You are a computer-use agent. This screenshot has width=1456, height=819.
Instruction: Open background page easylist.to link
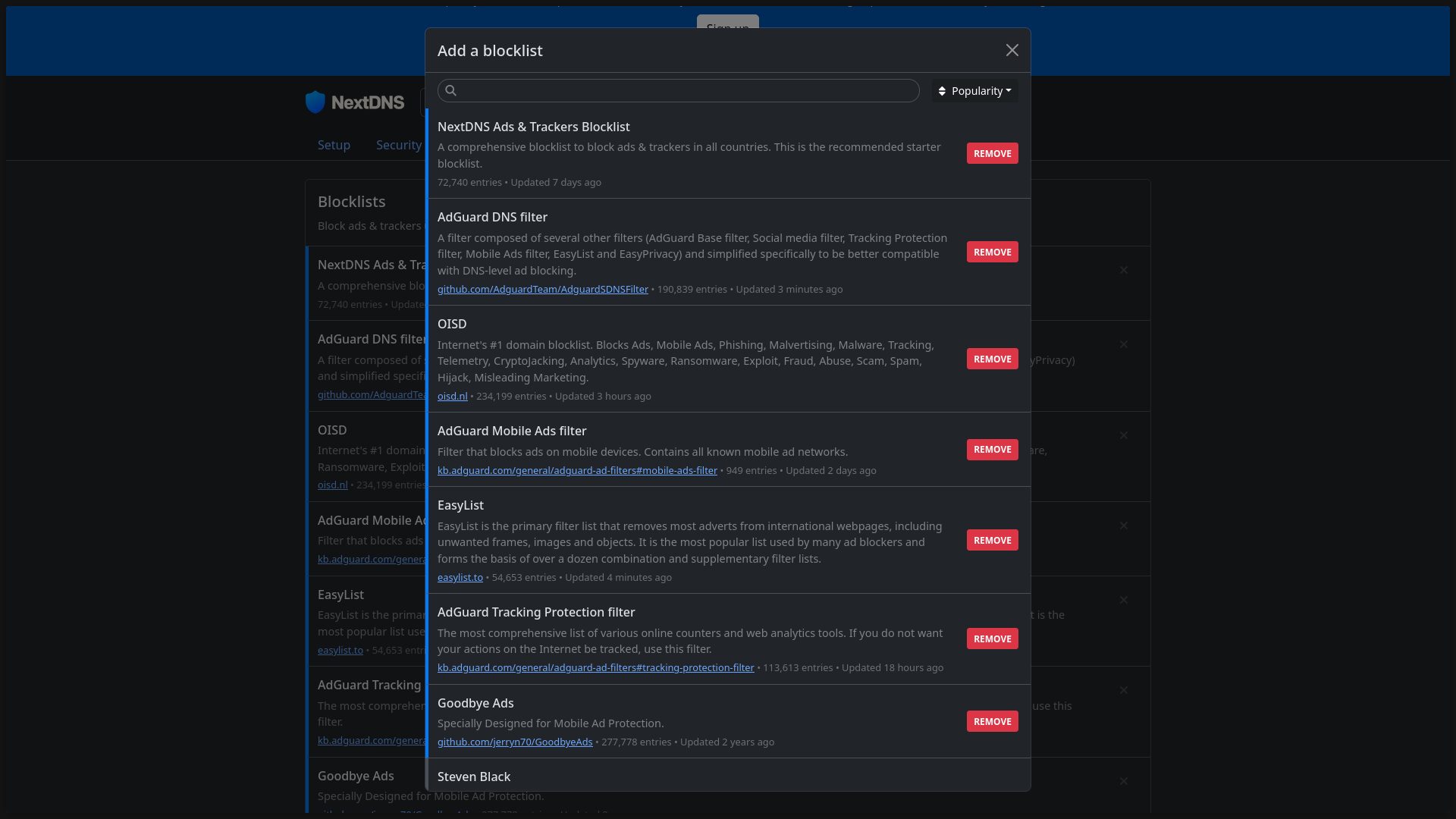tap(340, 651)
